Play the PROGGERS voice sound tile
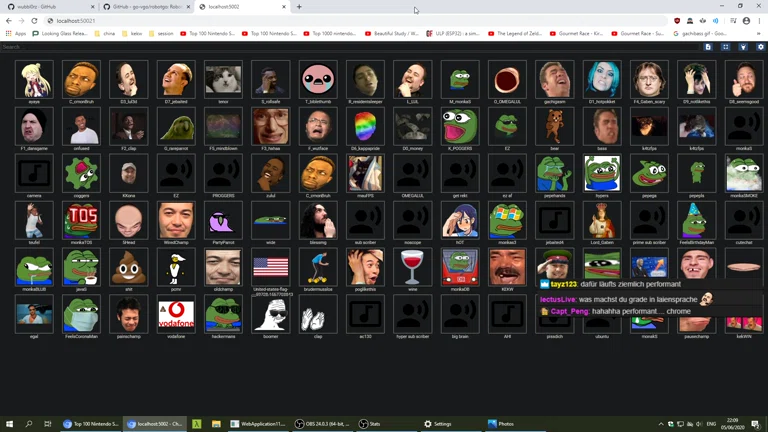Image resolution: width=768 pixels, height=432 pixels. 223,173
